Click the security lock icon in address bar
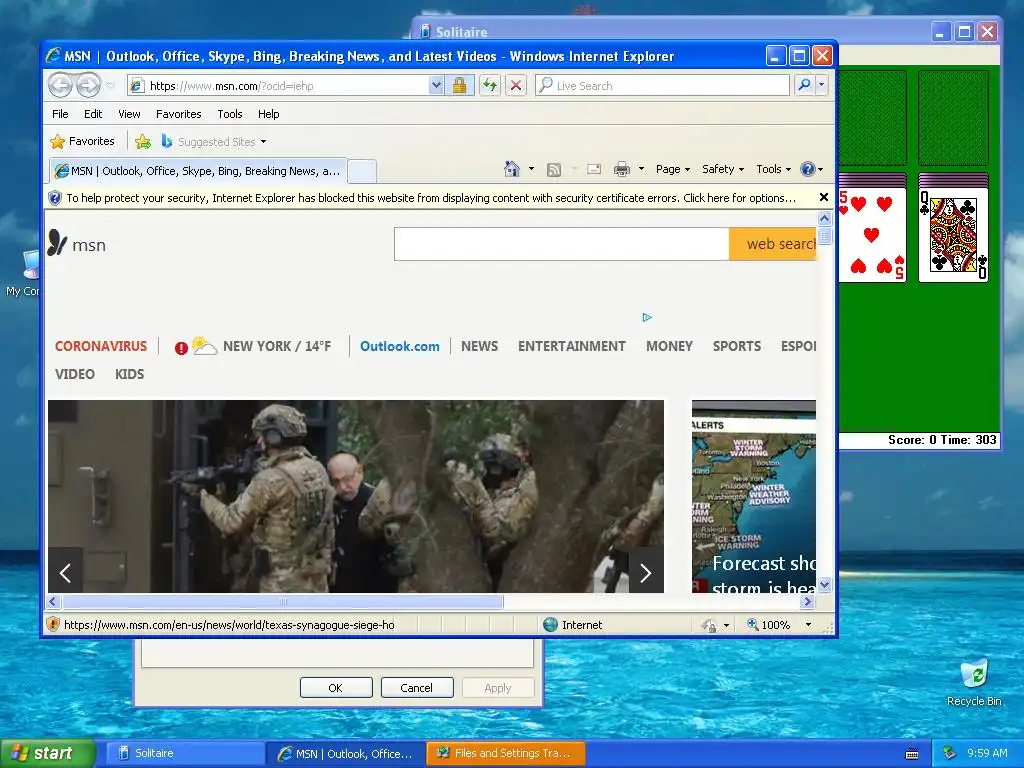Image resolution: width=1024 pixels, height=768 pixels. tap(459, 86)
